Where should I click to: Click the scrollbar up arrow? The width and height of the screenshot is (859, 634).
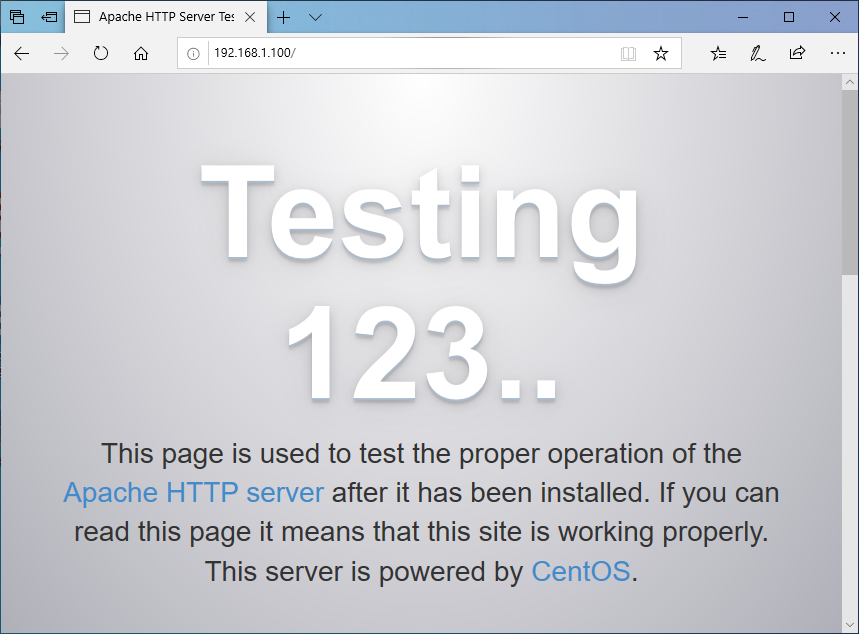(x=850, y=82)
